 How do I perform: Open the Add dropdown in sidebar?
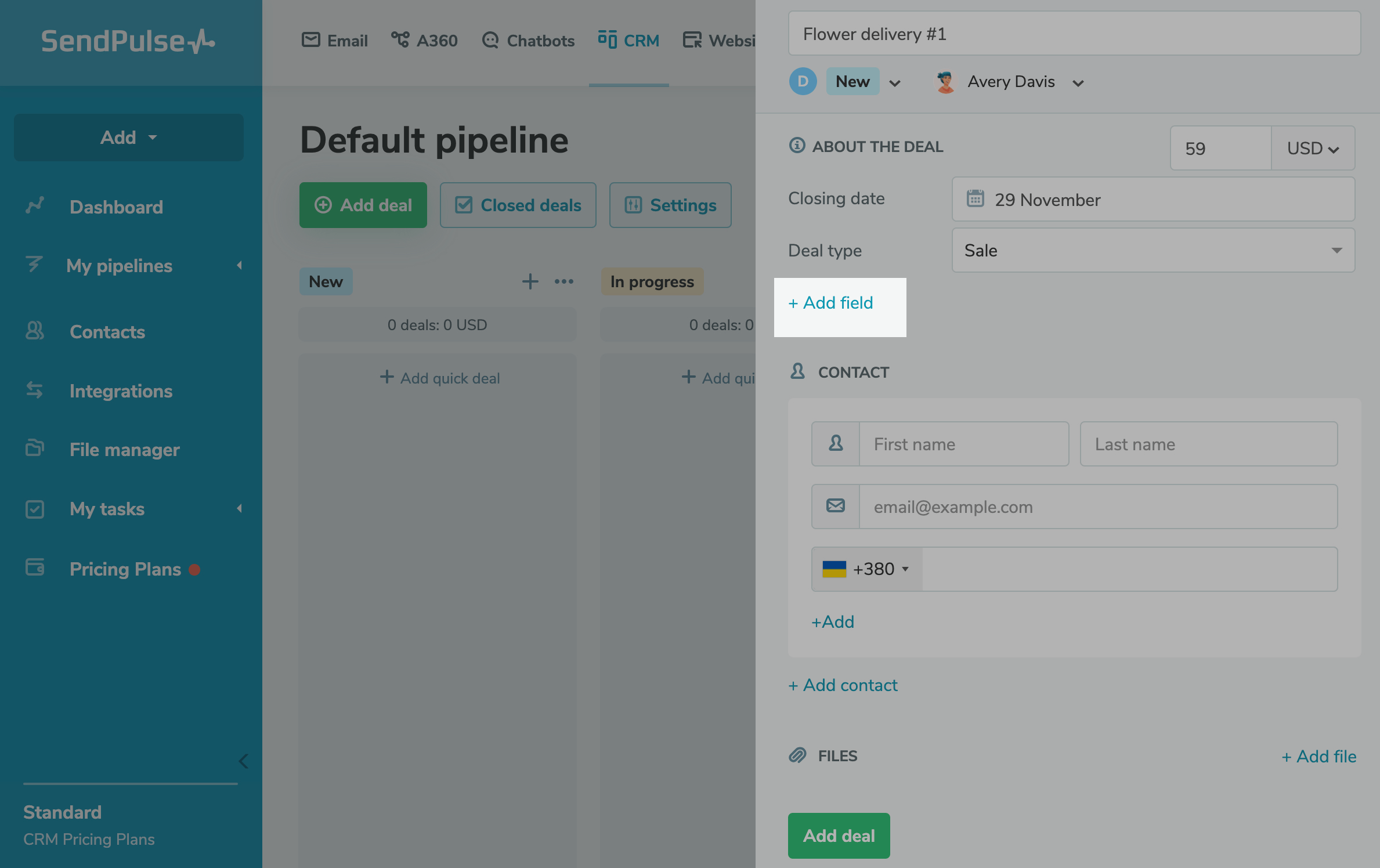point(129,138)
